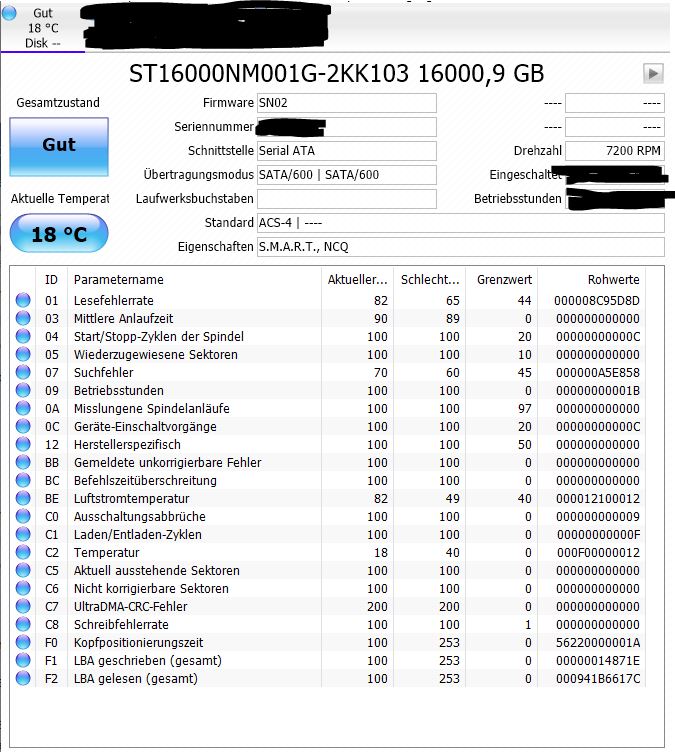
Task: Click the Parametername column header
Action: pos(194,280)
